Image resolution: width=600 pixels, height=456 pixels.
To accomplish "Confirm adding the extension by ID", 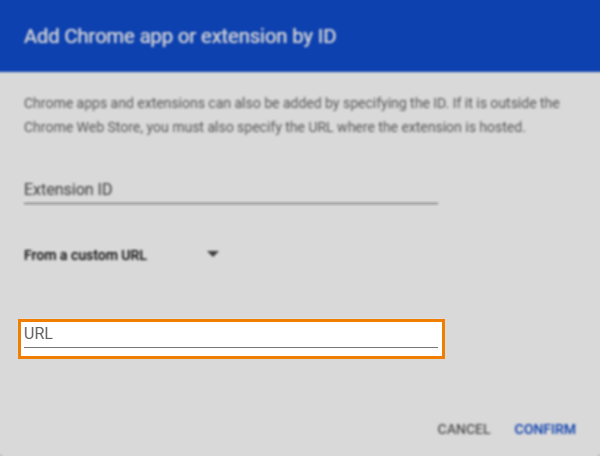I will [545, 429].
